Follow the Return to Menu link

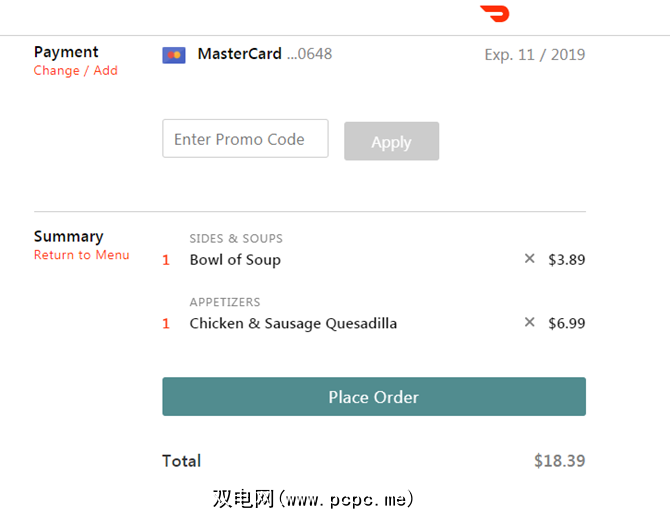(x=82, y=255)
